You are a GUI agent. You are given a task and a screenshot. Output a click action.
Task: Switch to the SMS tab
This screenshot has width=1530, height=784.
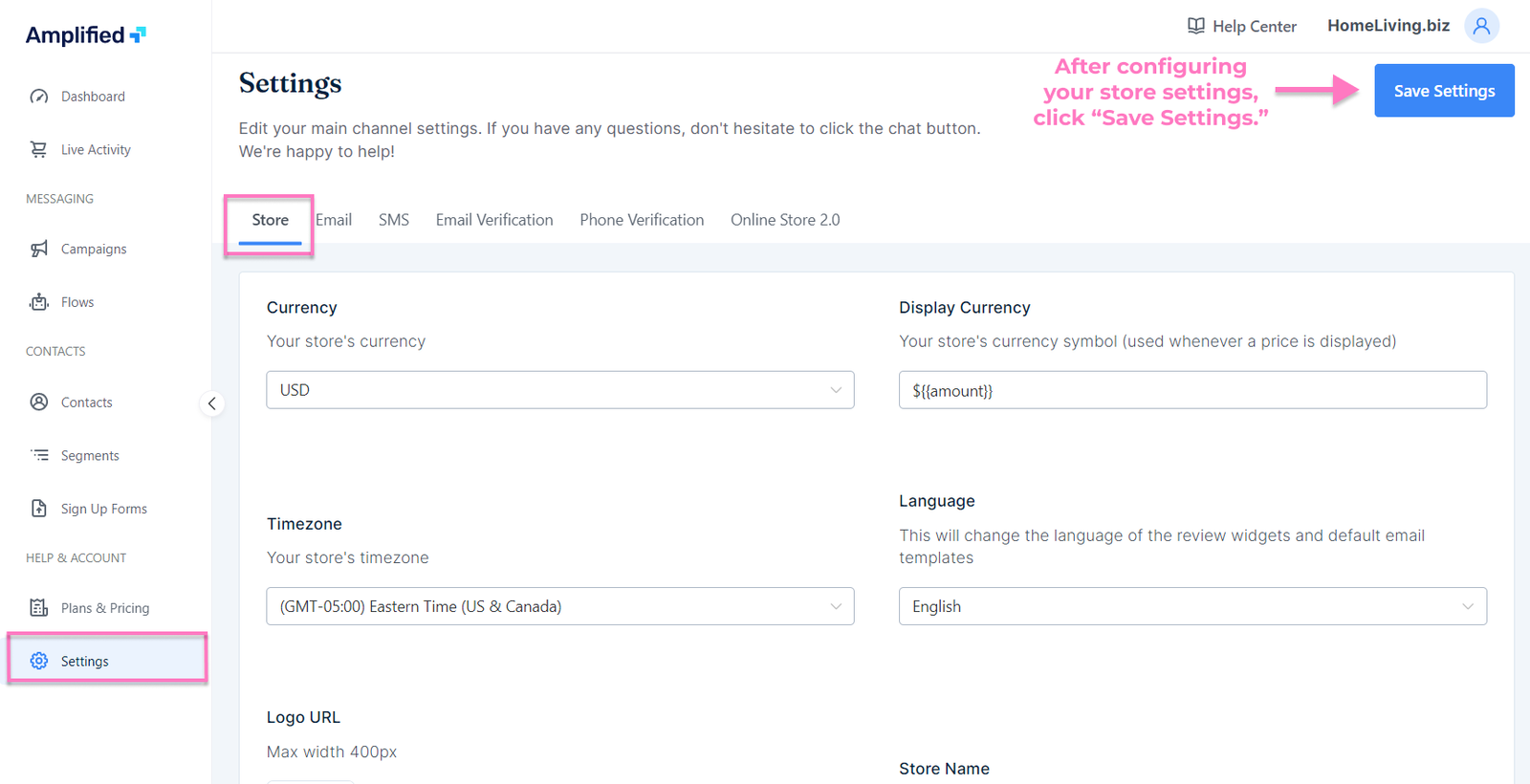click(394, 220)
